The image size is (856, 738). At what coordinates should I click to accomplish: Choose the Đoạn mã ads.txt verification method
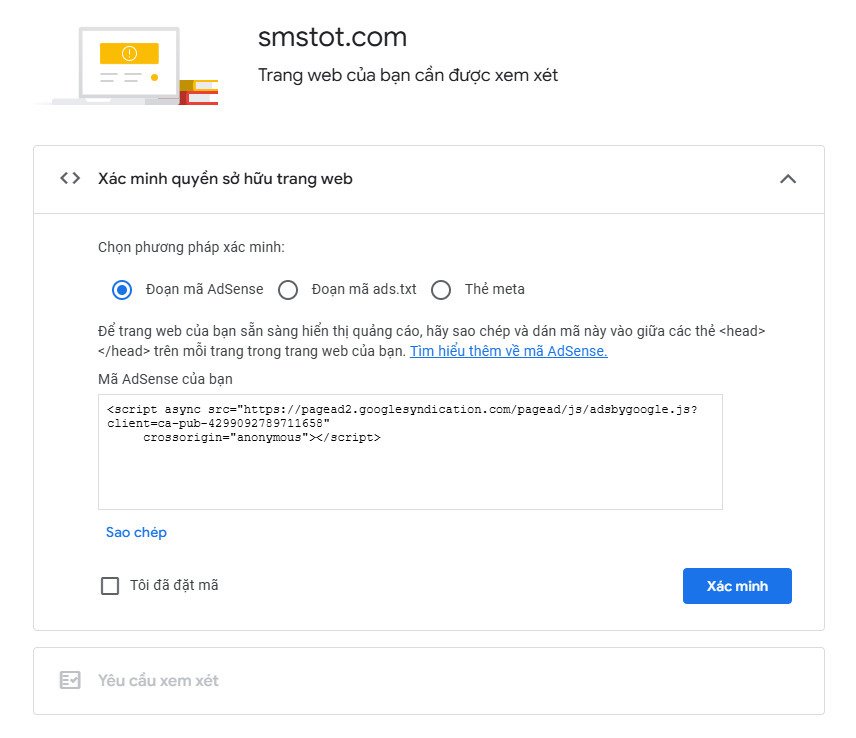point(288,290)
